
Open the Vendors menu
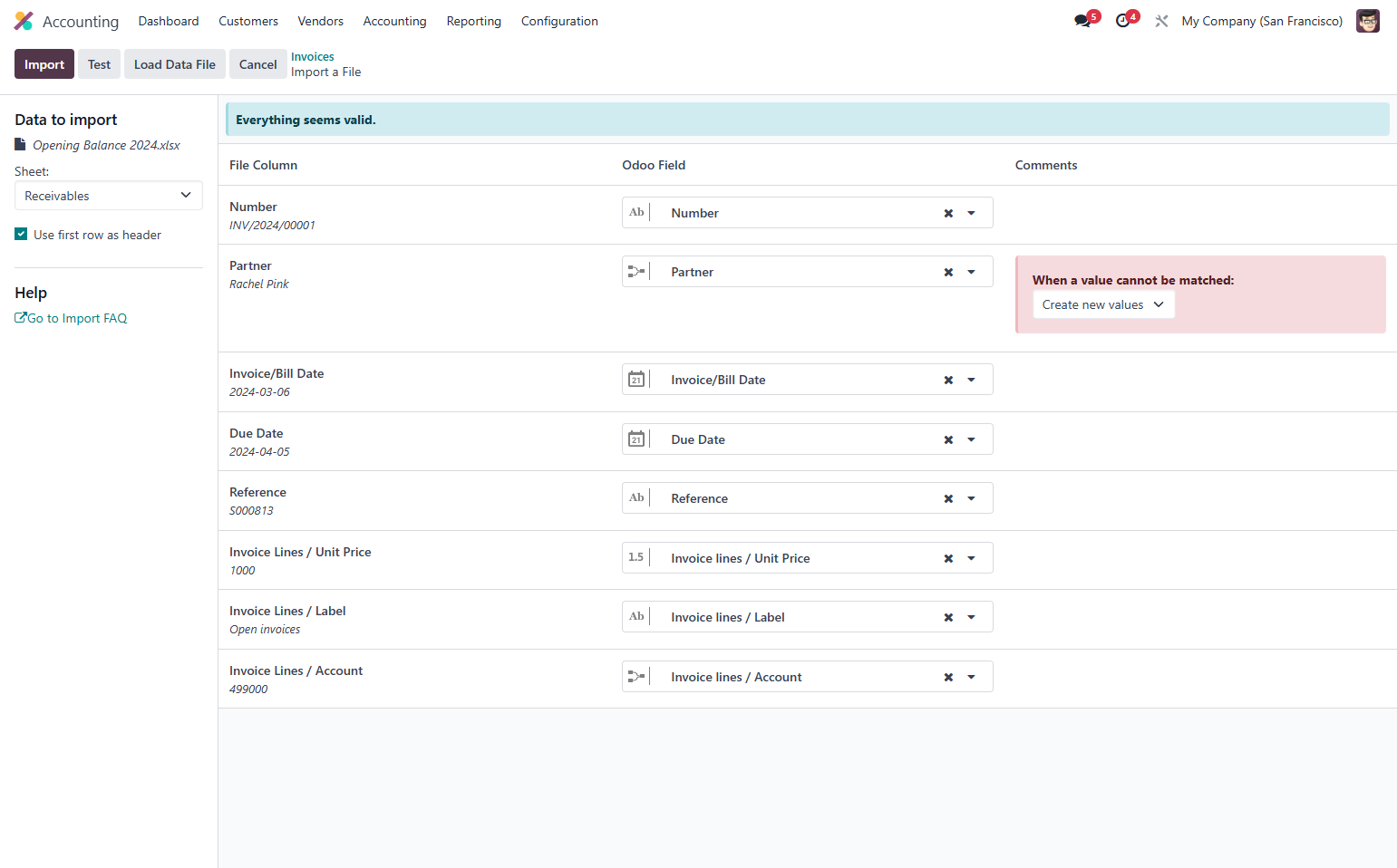[321, 21]
